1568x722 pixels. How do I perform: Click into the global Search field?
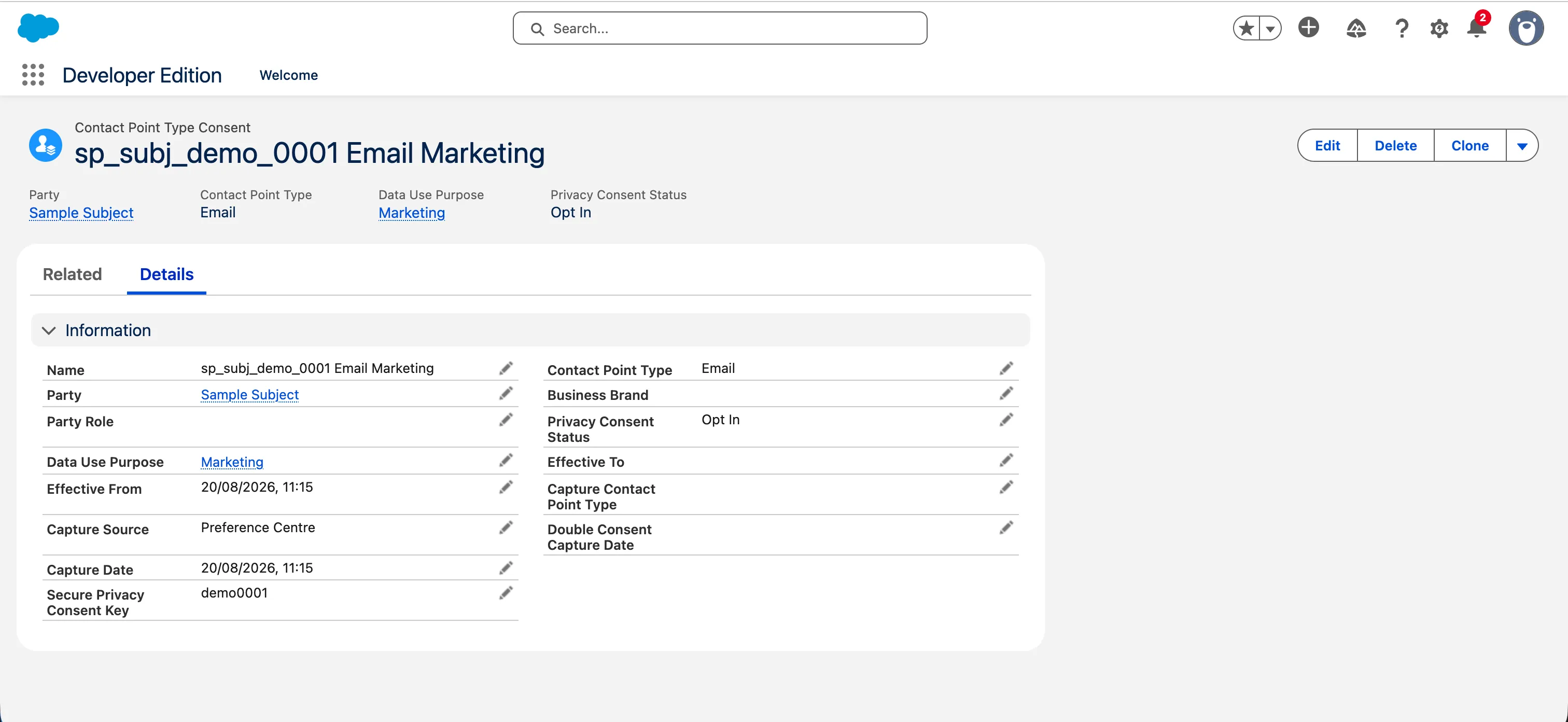click(x=720, y=28)
